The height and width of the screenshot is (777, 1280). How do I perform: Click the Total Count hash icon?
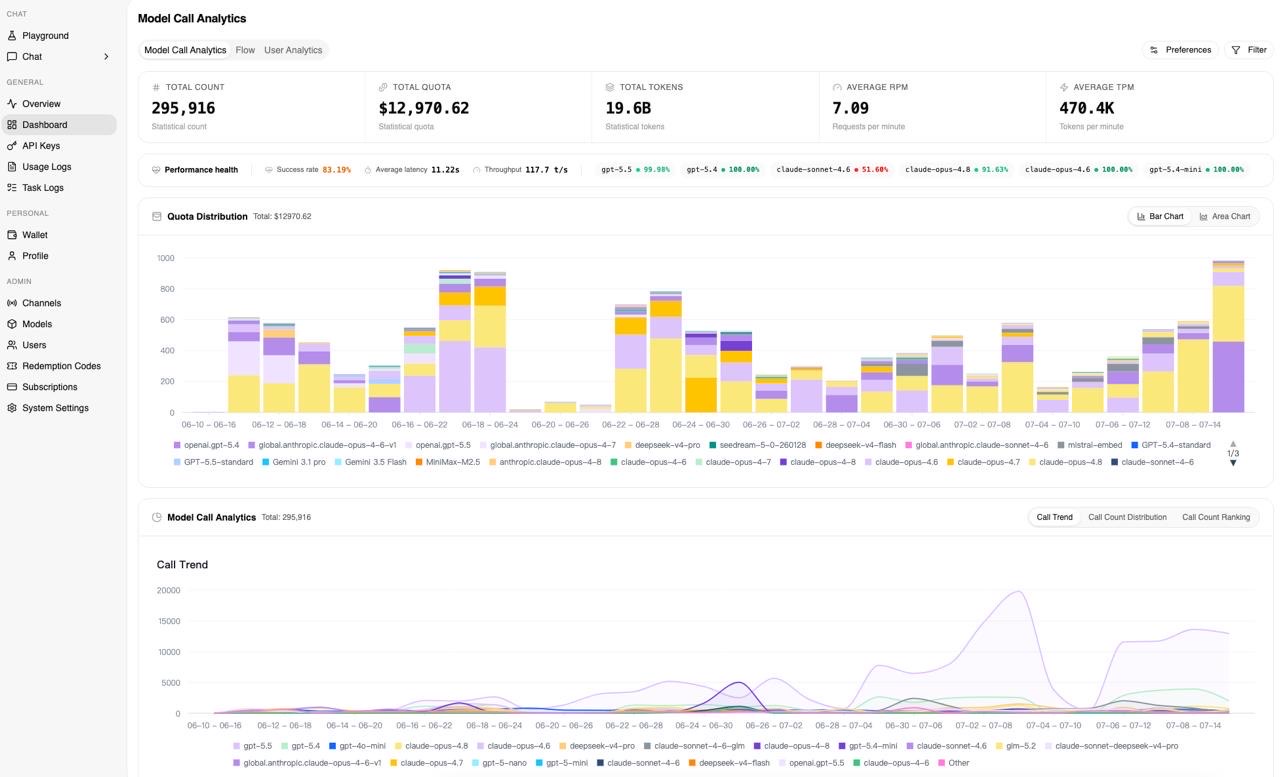[x=156, y=87]
